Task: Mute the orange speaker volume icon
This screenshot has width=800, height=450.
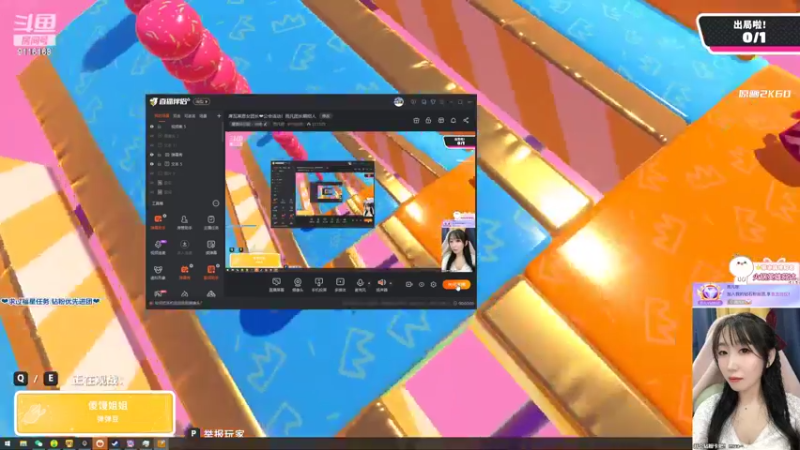Action: (382, 282)
